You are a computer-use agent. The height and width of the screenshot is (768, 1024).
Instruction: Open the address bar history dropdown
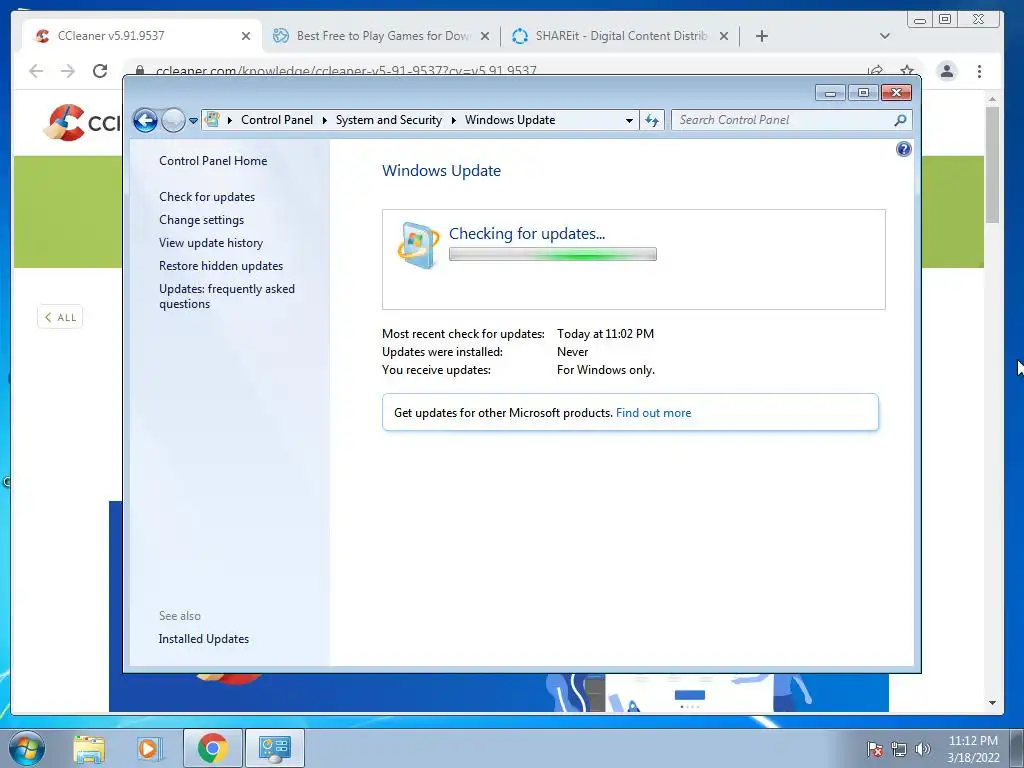click(x=629, y=120)
